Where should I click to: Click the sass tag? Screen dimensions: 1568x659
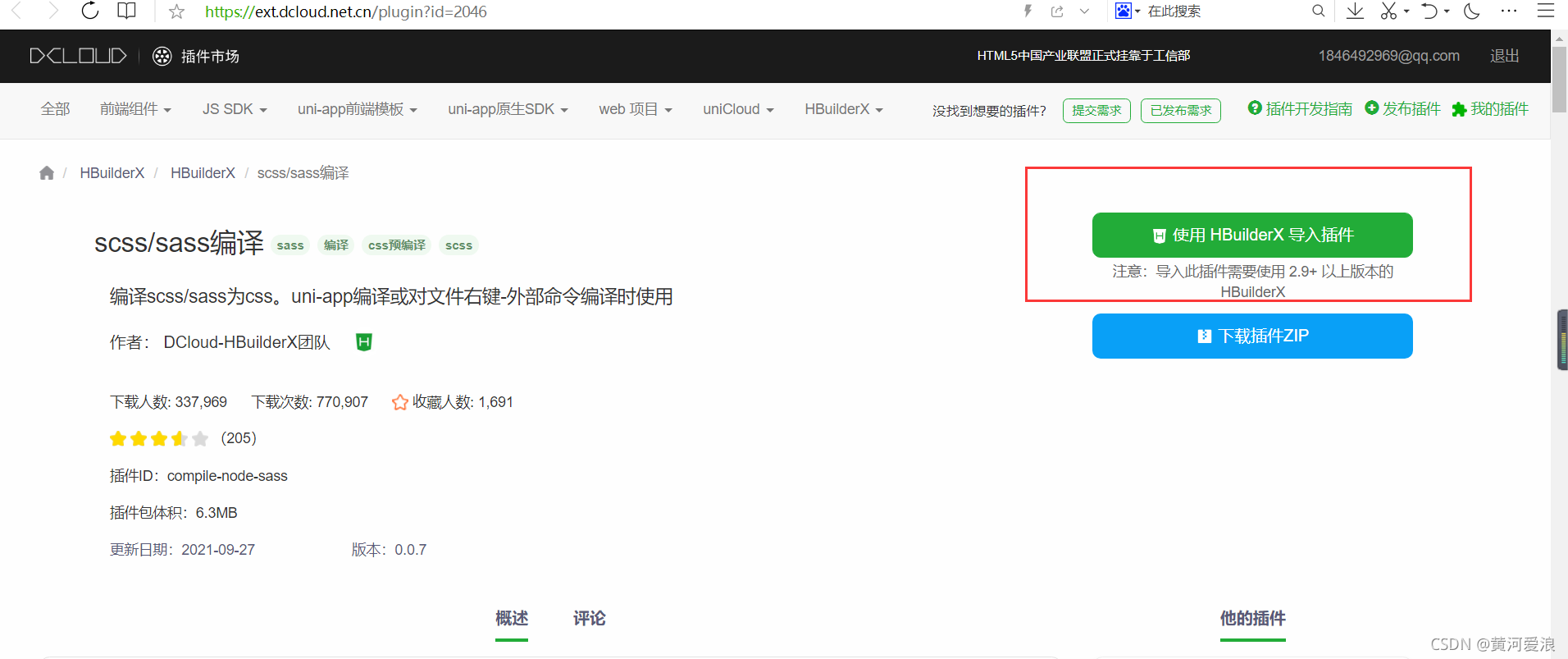coord(290,245)
